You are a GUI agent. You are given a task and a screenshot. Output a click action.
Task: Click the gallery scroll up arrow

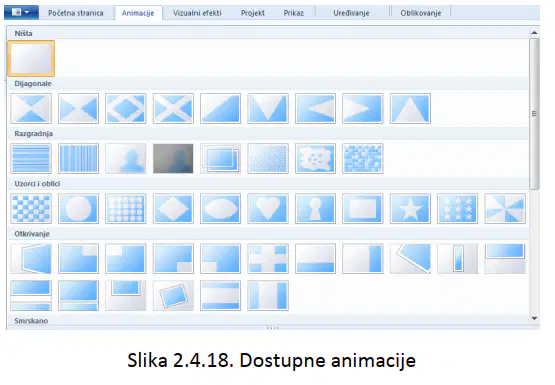click(x=534, y=33)
